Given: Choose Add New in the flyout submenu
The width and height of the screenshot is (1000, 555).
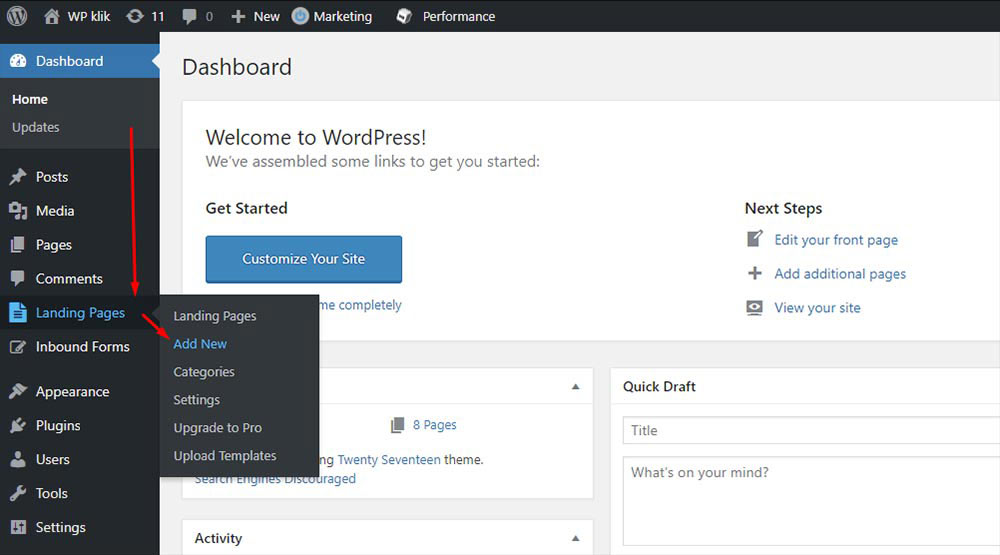Looking at the screenshot, I should [200, 344].
